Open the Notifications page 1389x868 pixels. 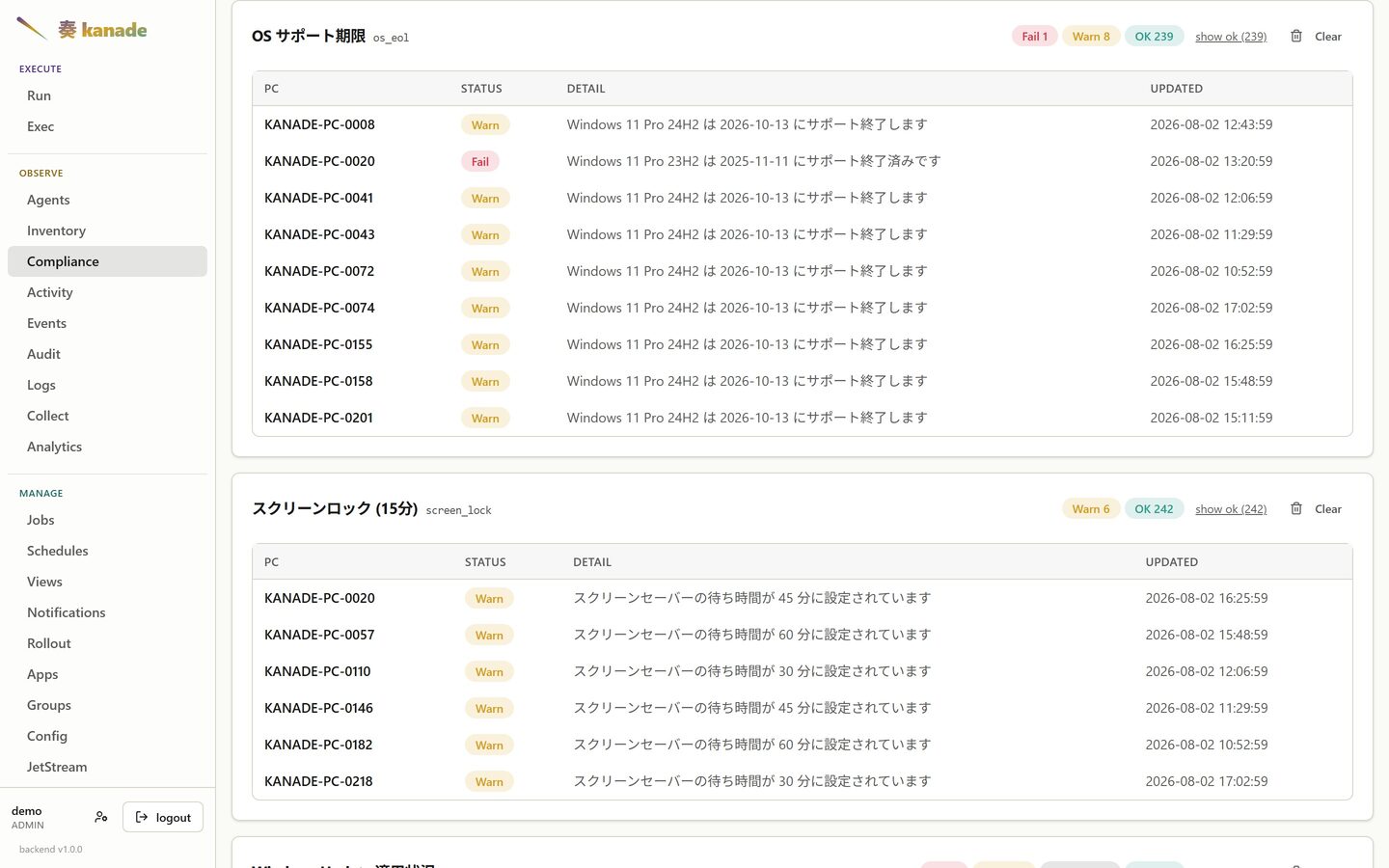click(x=107, y=612)
